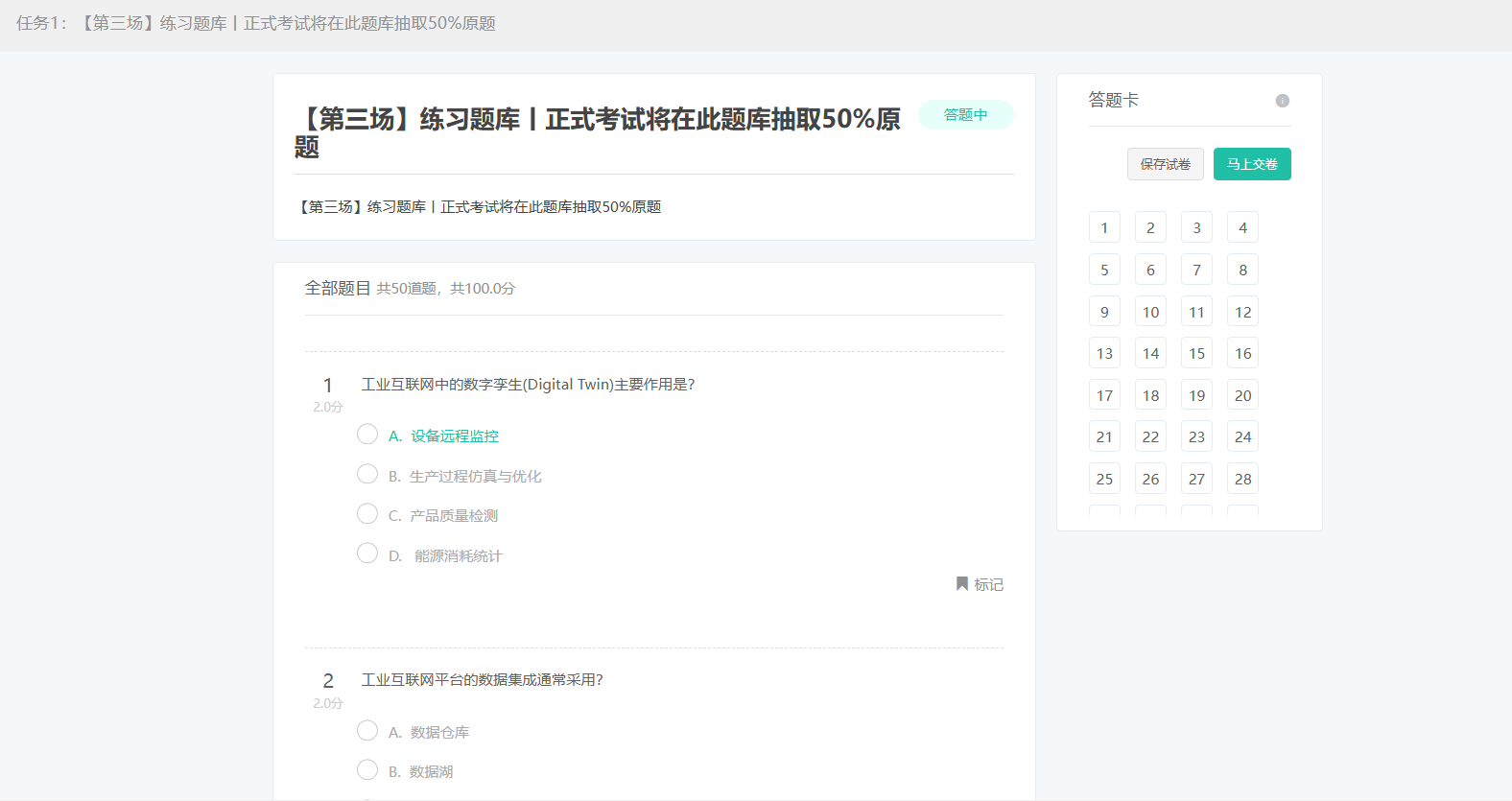
Task: Click the 标记 label to mark question 1
Action: (x=988, y=585)
